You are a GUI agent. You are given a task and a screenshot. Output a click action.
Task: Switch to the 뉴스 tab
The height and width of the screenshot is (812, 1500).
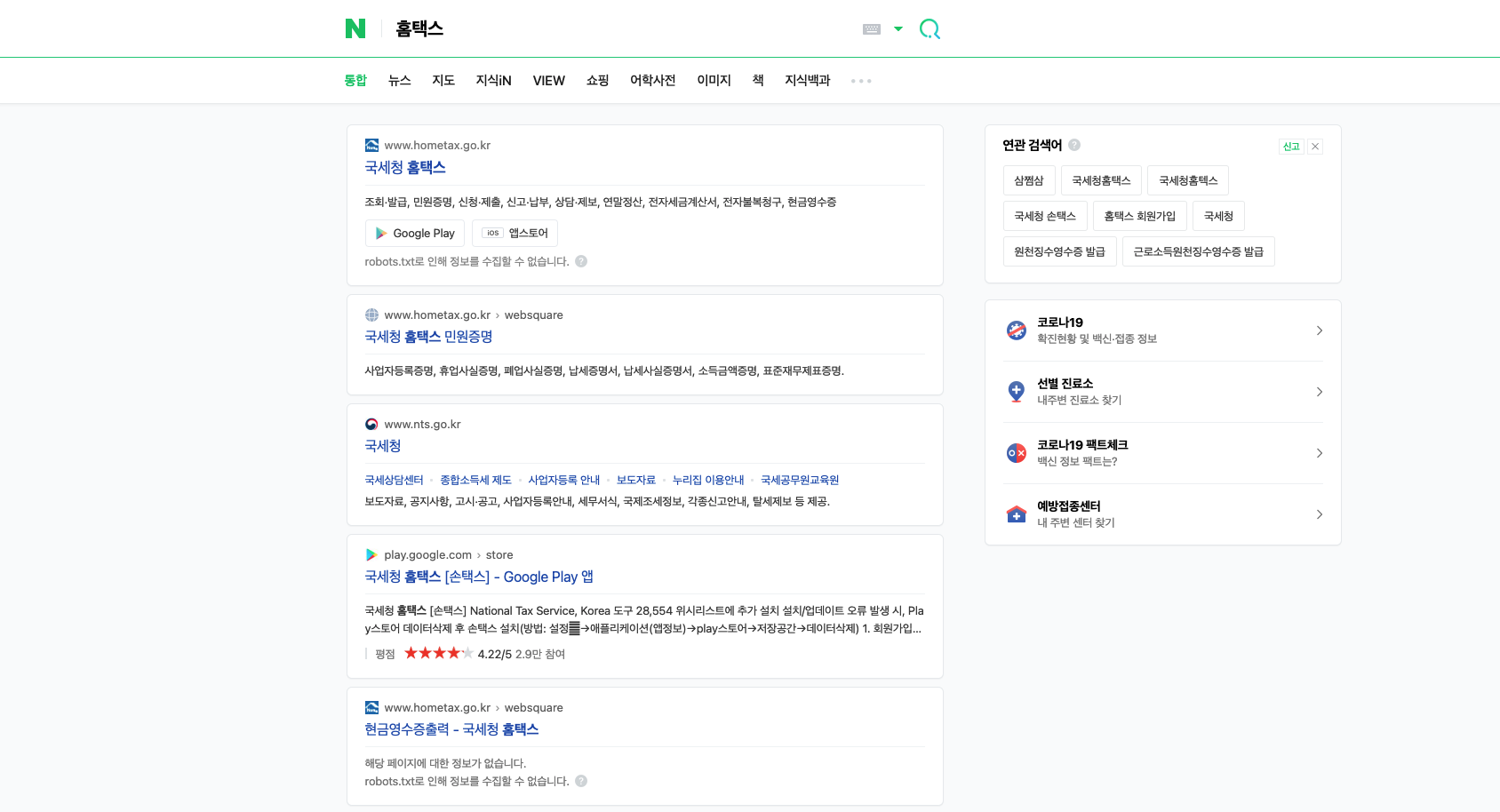pyautogui.click(x=400, y=80)
